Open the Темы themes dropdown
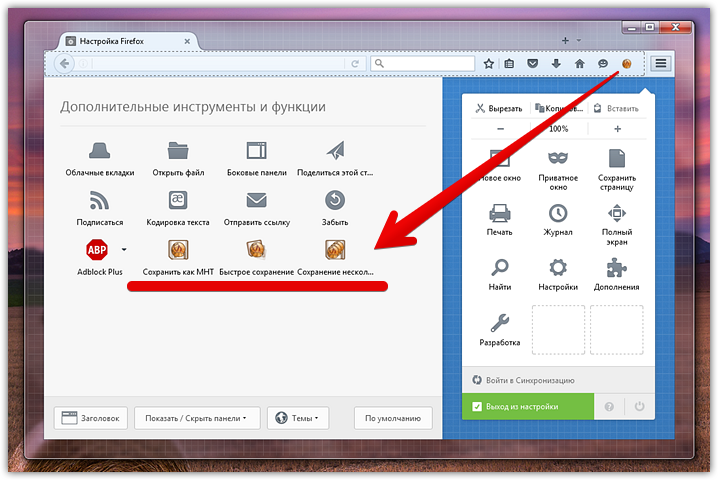718x480 pixels. (x=298, y=418)
